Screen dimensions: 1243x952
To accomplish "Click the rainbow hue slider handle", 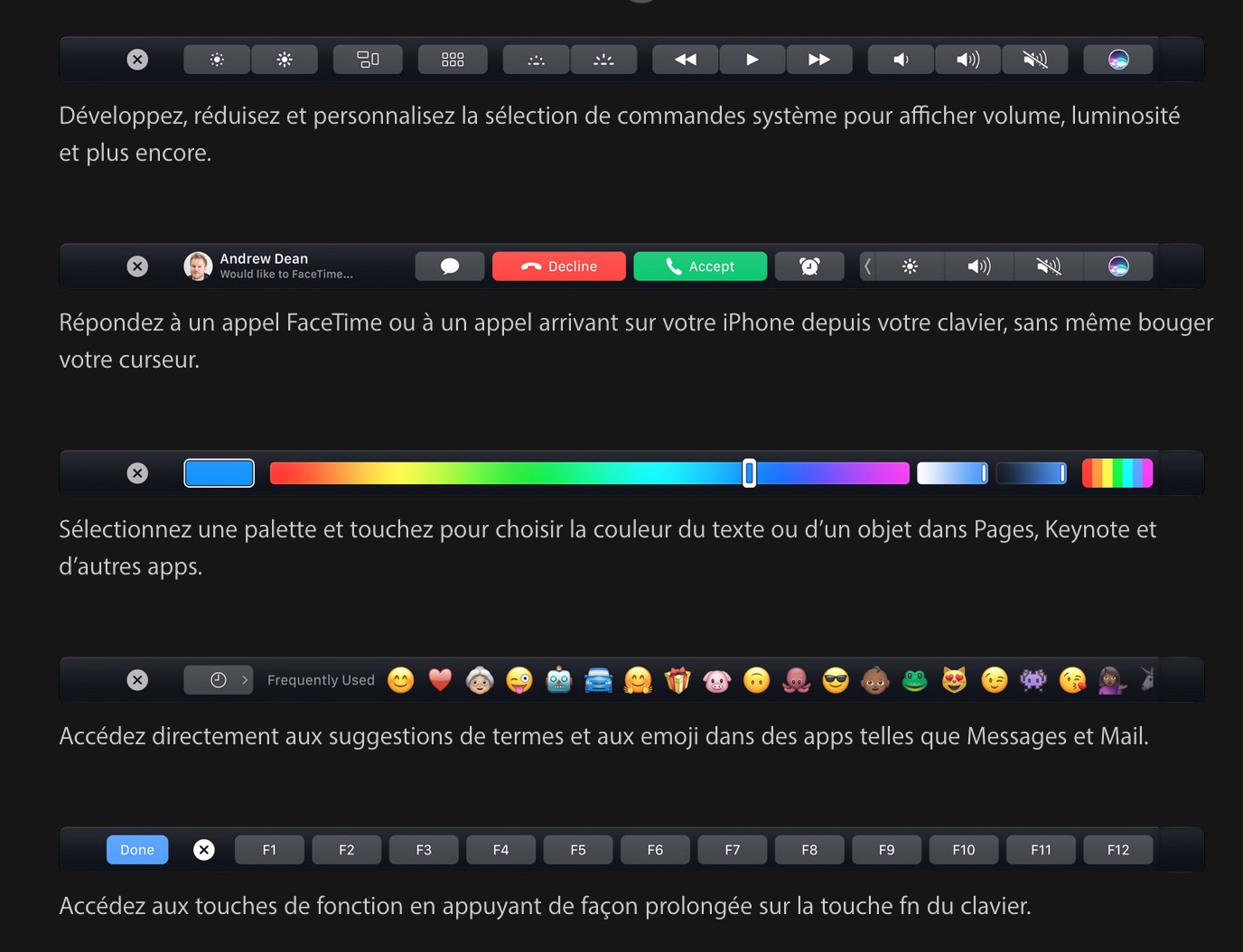I will tap(749, 473).
